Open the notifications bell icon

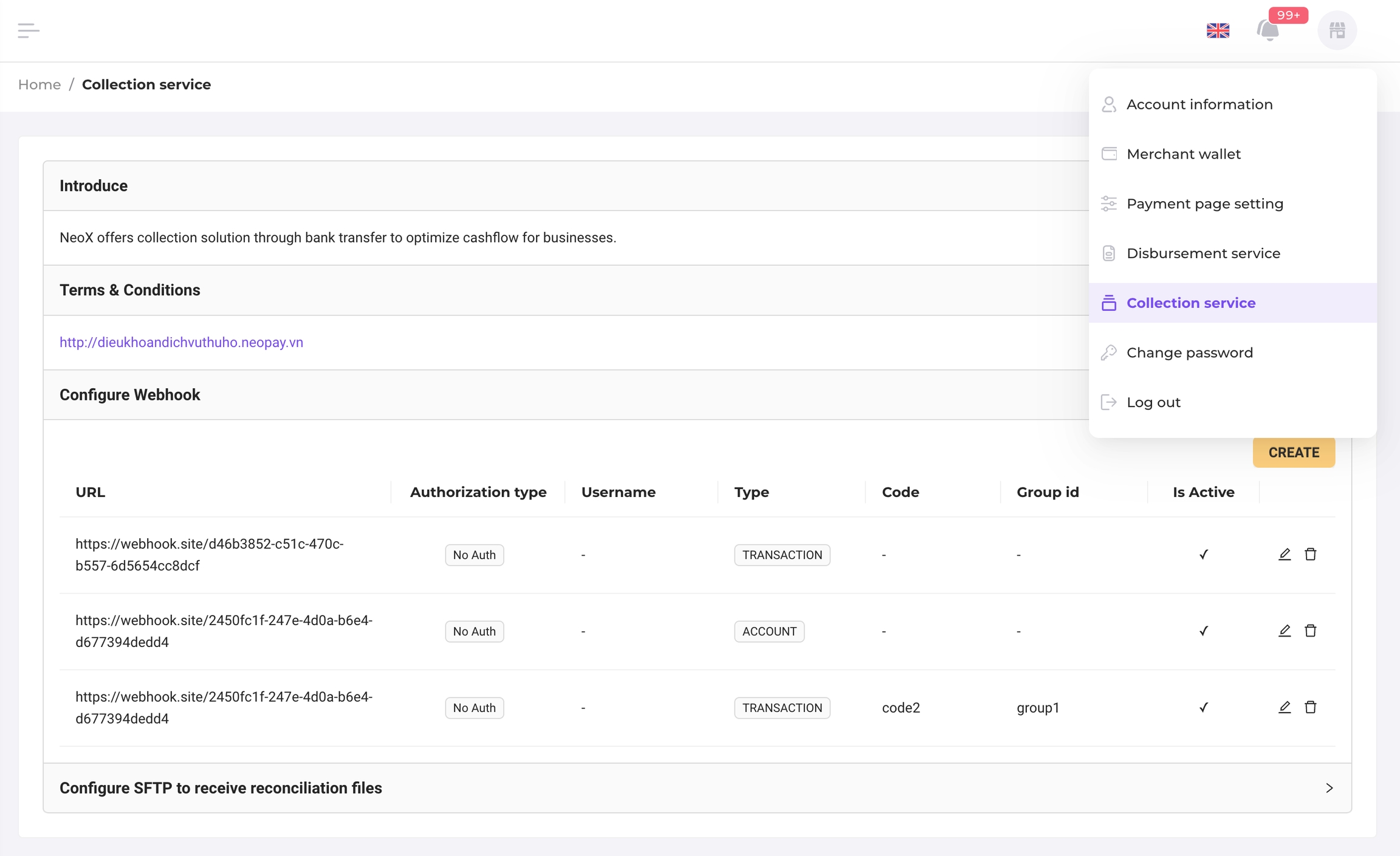point(1268,30)
